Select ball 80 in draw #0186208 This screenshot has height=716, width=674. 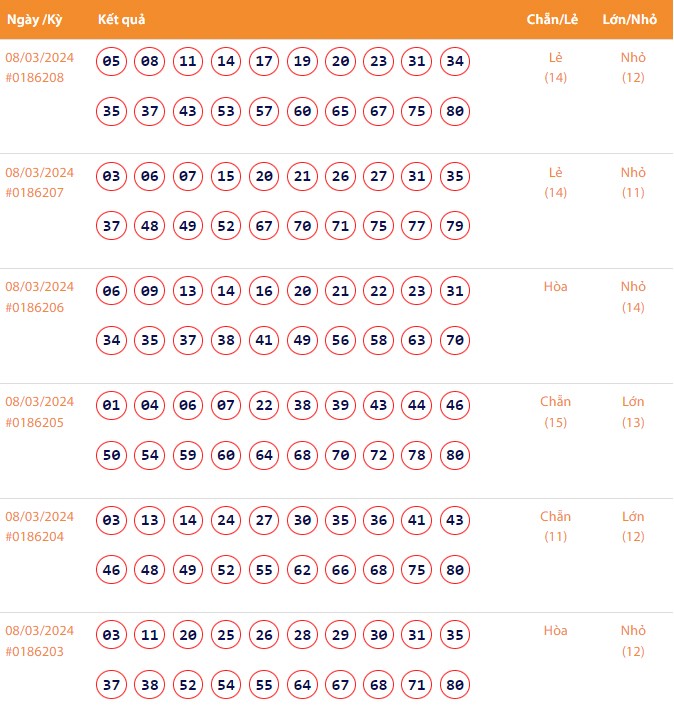click(x=455, y=111)
